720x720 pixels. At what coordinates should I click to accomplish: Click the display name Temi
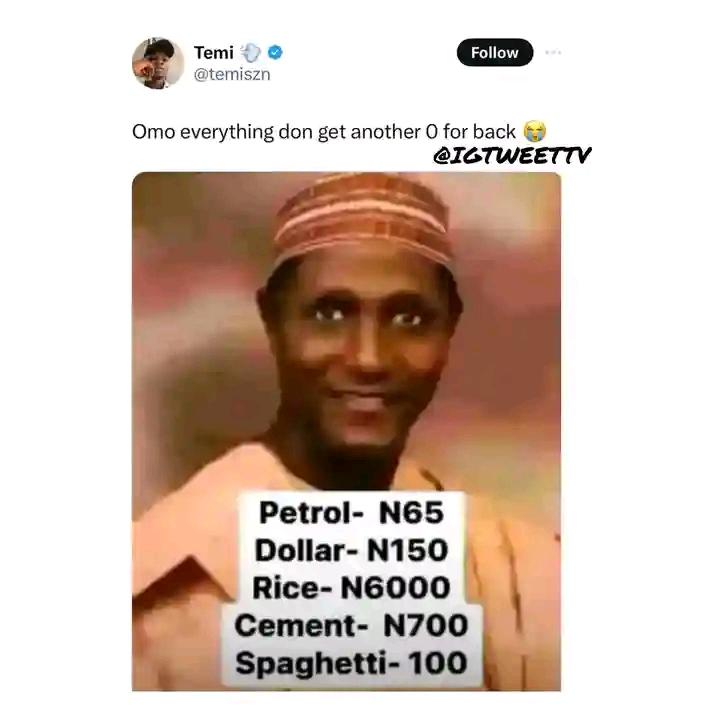(x=214, y=53)
